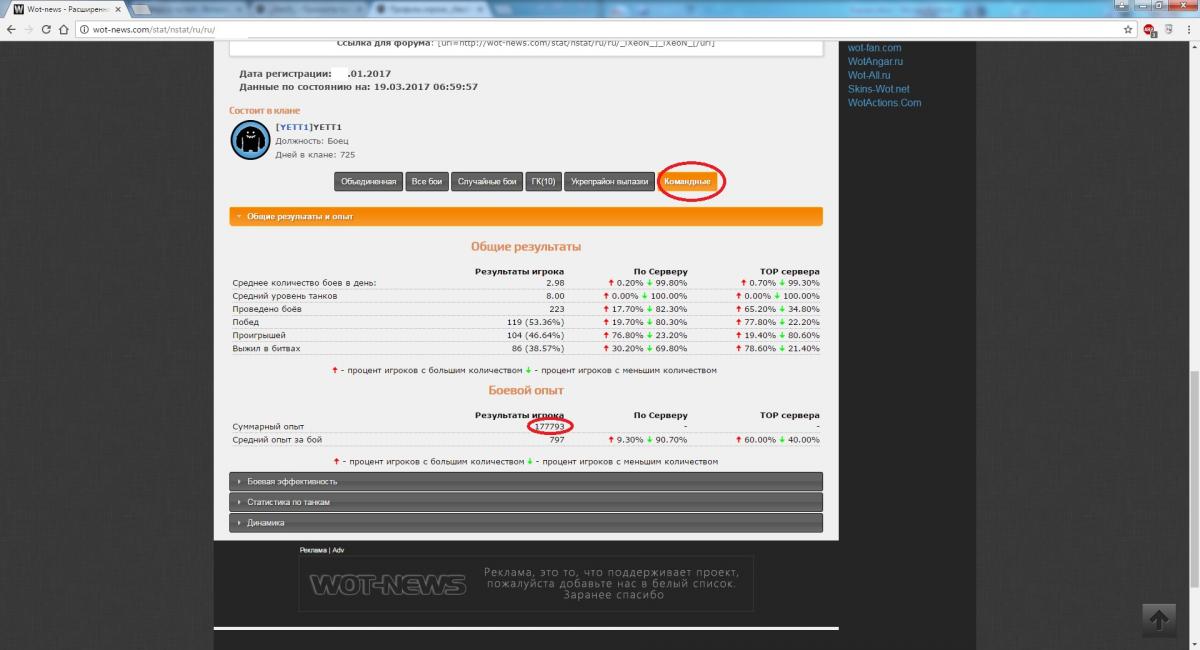
Task: Bookmark page with star icon
Action: coord(1128,30)
